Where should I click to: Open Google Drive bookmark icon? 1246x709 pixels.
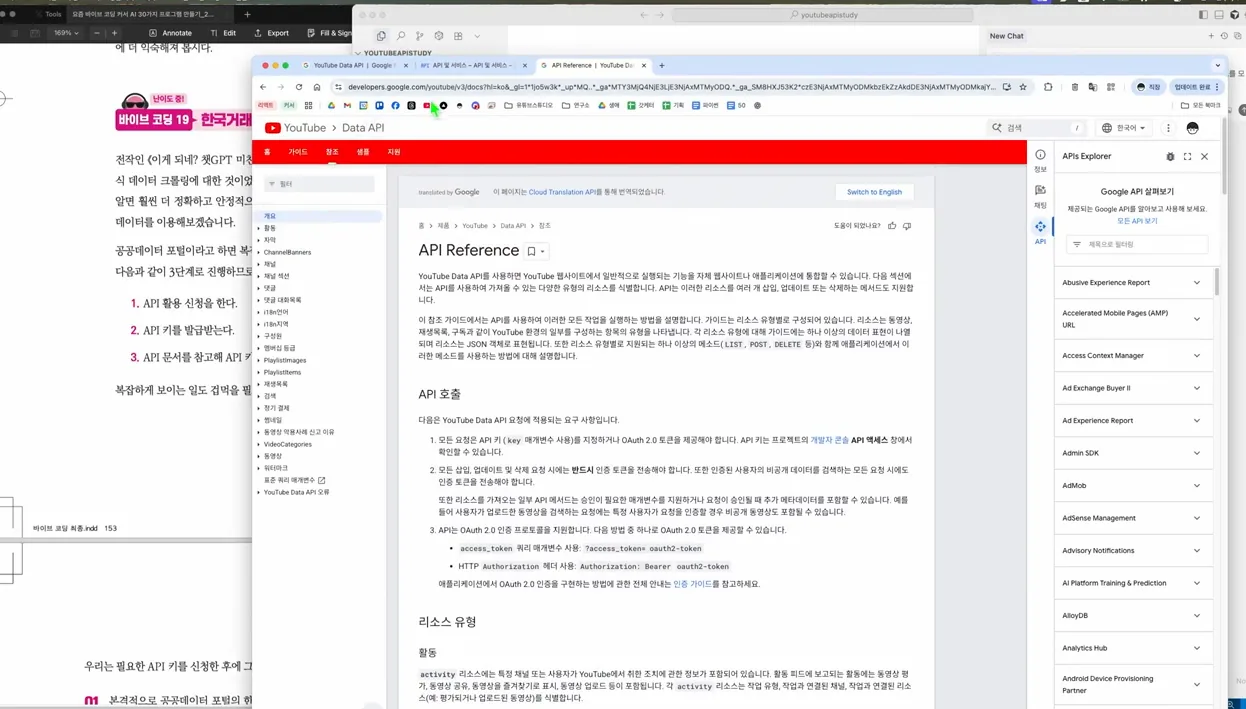(x=331, y=105)
